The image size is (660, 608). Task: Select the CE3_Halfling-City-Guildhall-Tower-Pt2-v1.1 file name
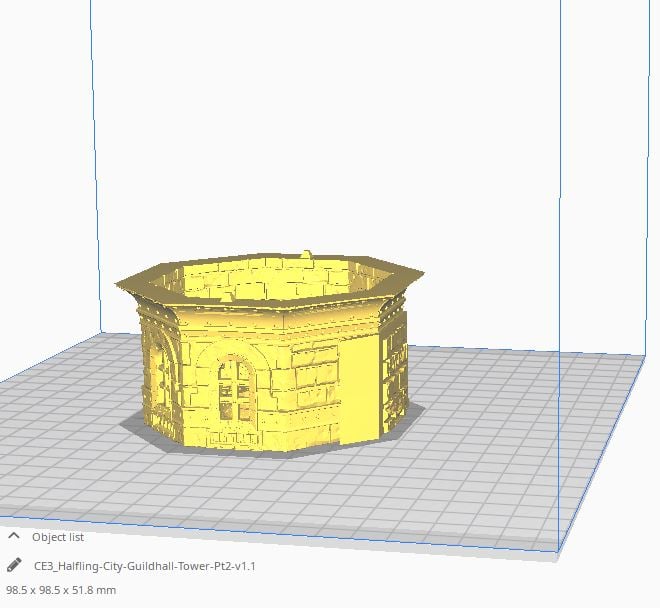tap(145, 566)
